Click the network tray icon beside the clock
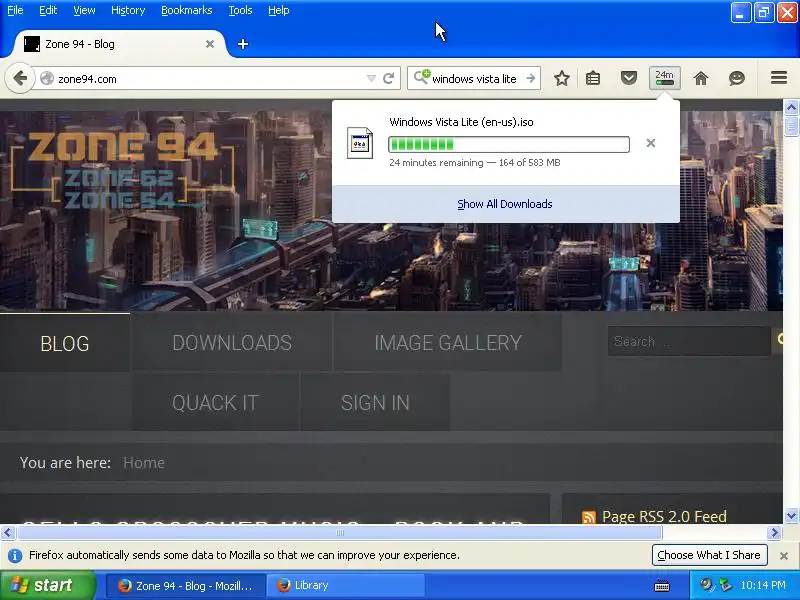The height and width of the screenshot is (600, 800). coord(725,585)
